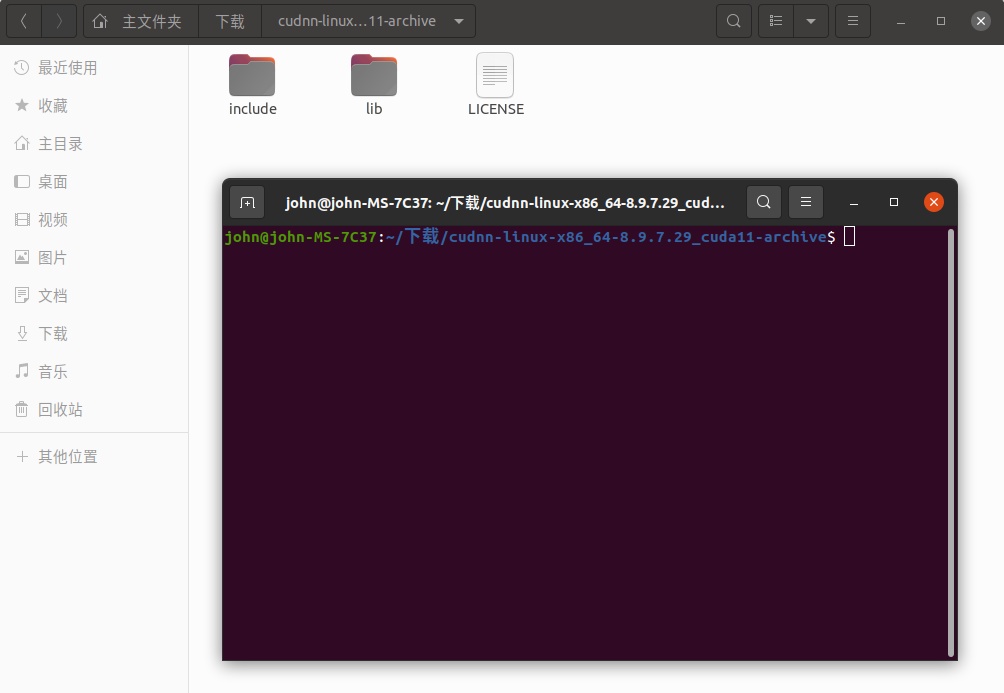Click the terminal scrollbar
This screenshot has width=1004, height=693.
[951, 442]
